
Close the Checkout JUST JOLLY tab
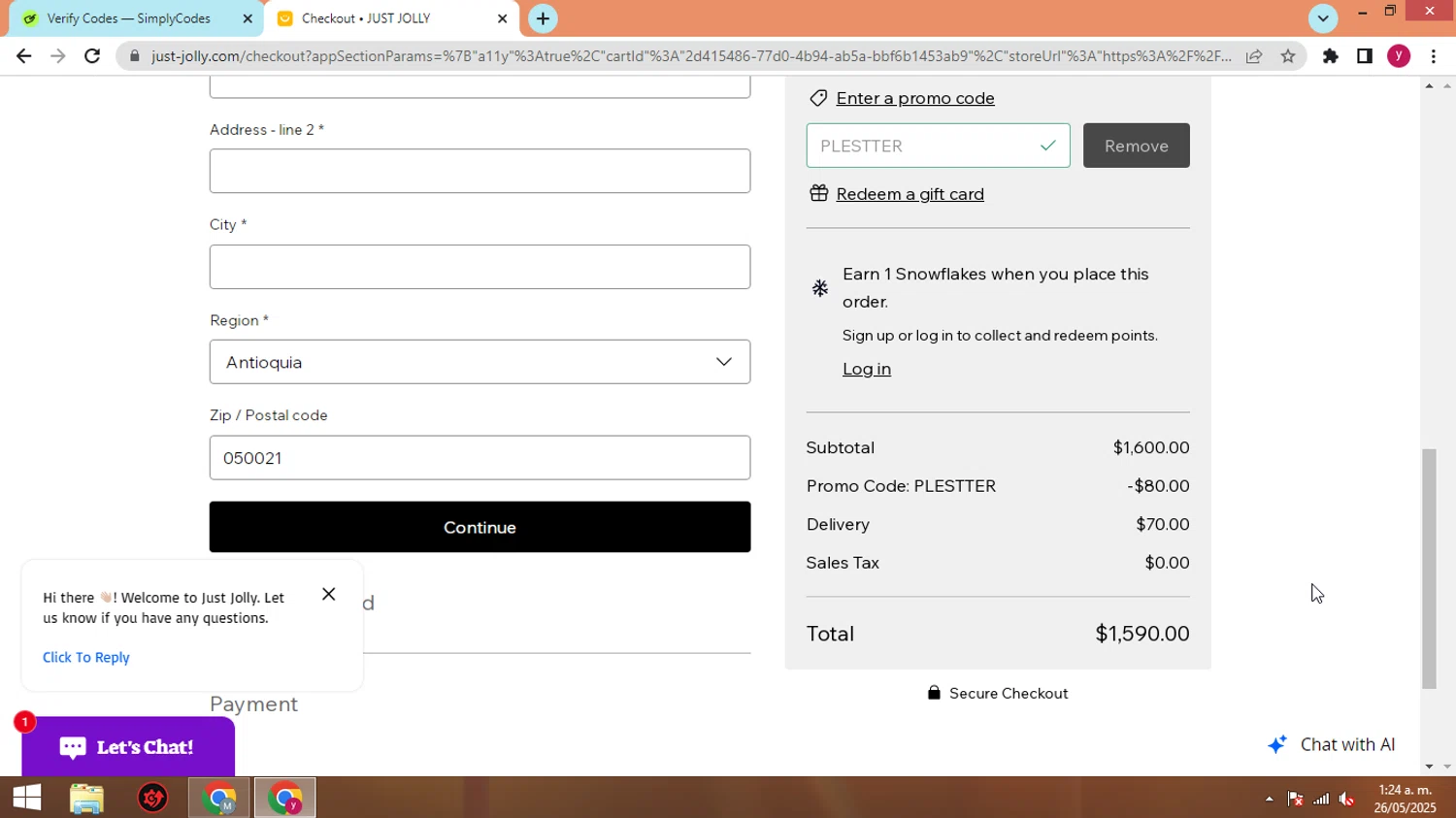tap(502, 18)
